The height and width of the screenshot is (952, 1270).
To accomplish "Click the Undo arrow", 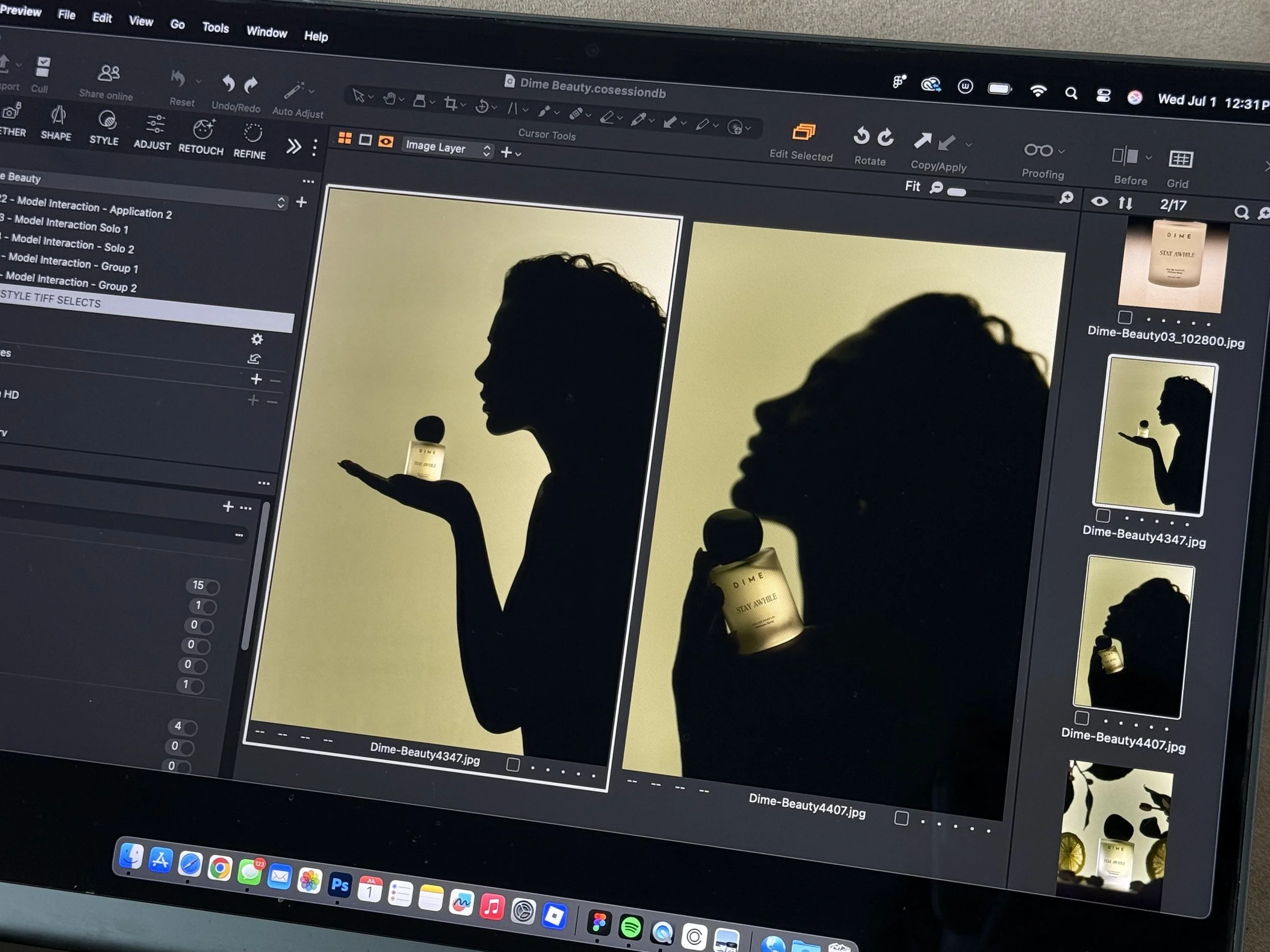I will 228,83.
